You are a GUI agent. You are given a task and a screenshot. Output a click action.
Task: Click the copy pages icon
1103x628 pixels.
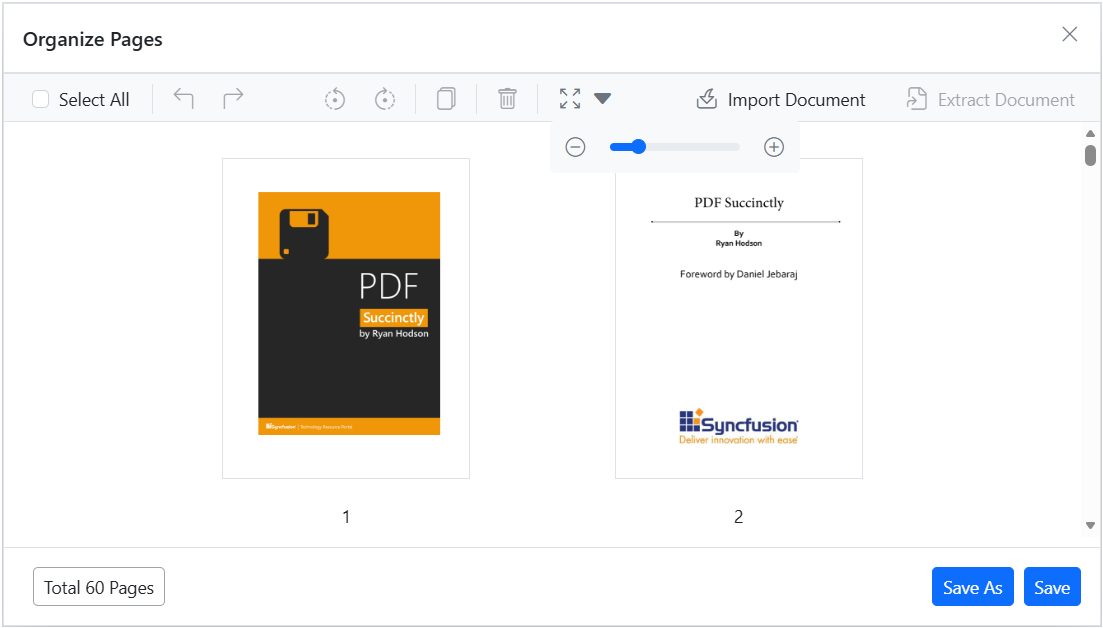tap(446, 98)
